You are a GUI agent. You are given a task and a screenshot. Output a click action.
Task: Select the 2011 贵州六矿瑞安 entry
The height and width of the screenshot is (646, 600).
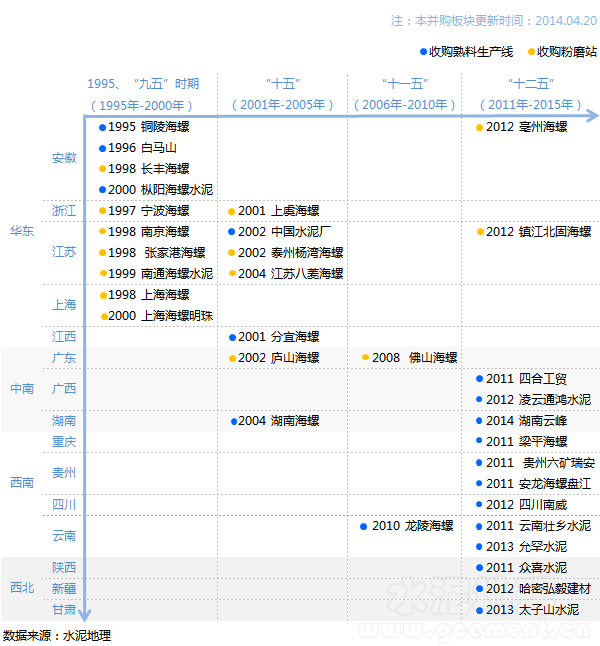(x=536, y=463)
